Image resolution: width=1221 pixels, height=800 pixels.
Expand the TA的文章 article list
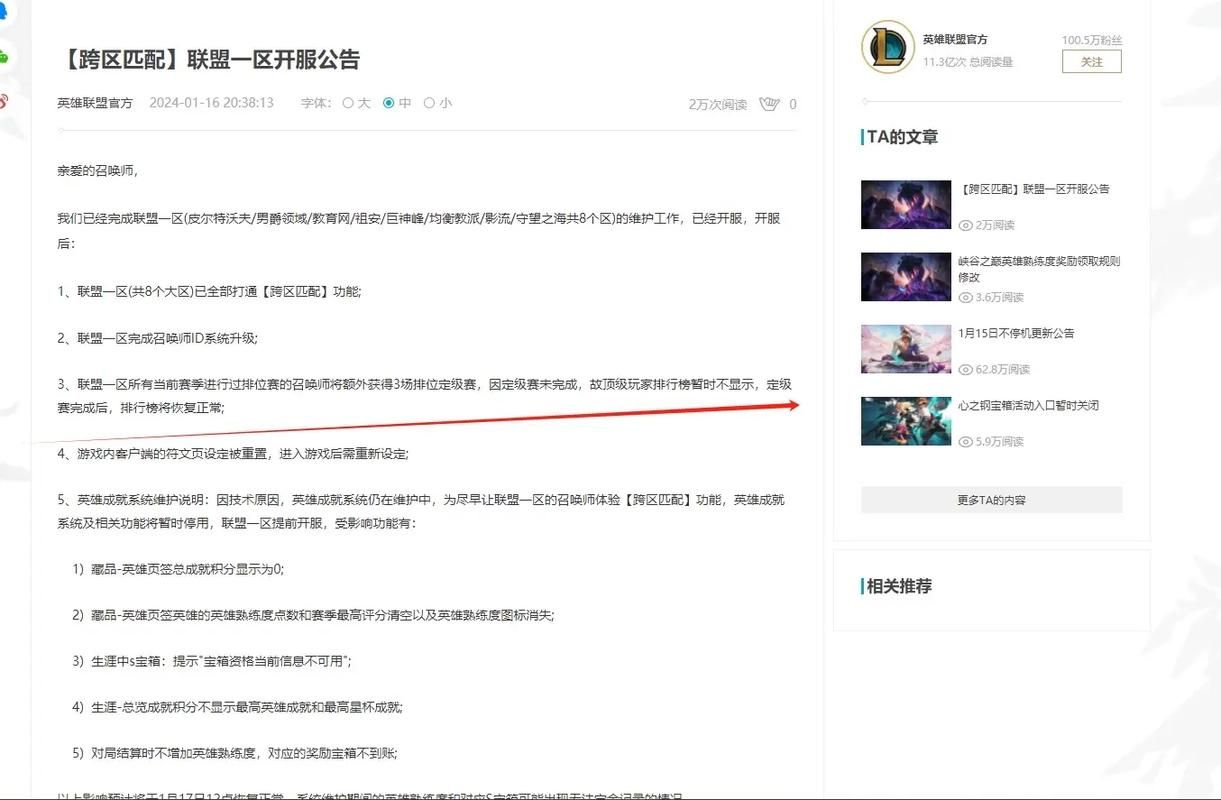point(900,137)
